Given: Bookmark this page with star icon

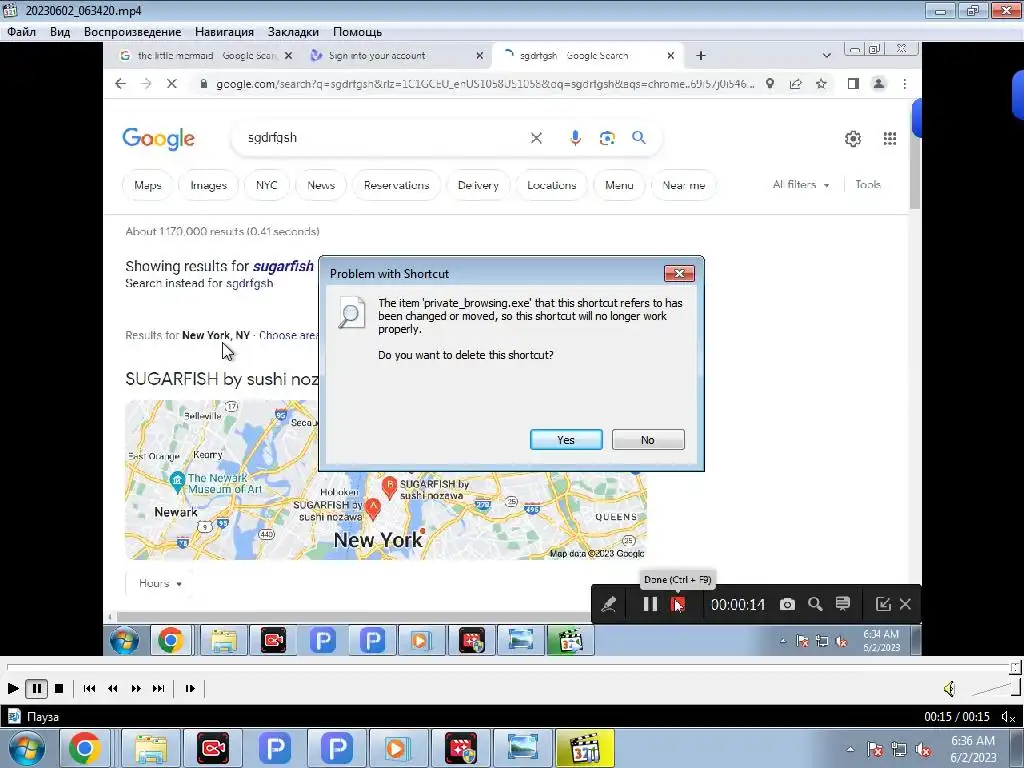Looking at the screenshot, I should click(x=822, y=84).
